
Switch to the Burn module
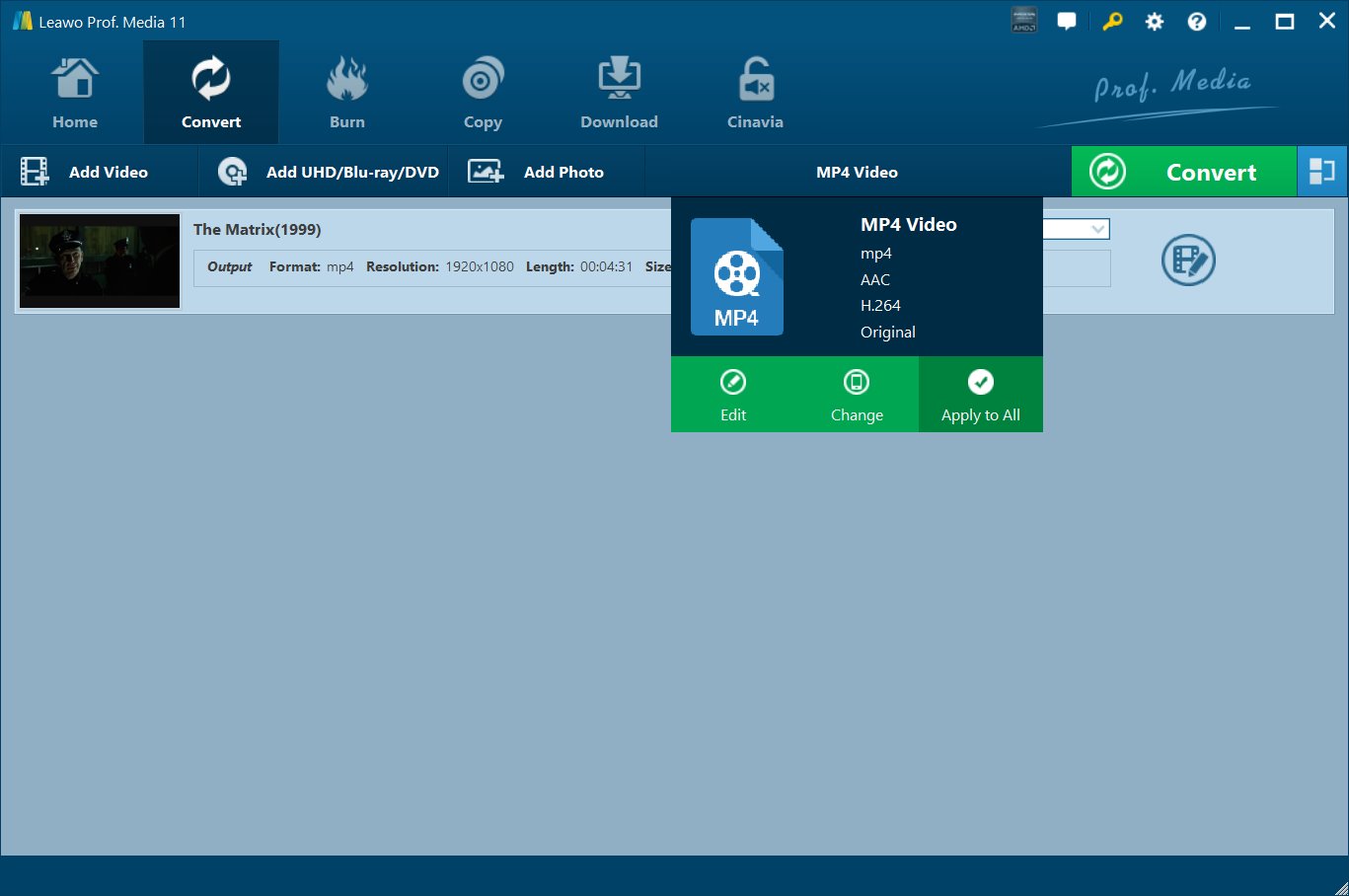(x=346, y=94)
